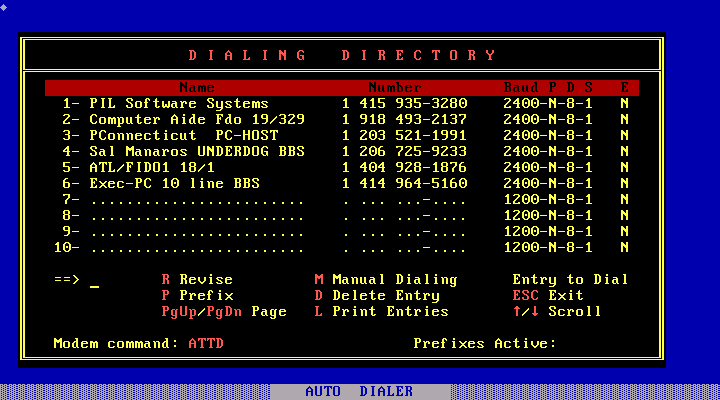Click the Baud P D S column header
Viewport: 720px width, 400px height.
tap(548, 87)
